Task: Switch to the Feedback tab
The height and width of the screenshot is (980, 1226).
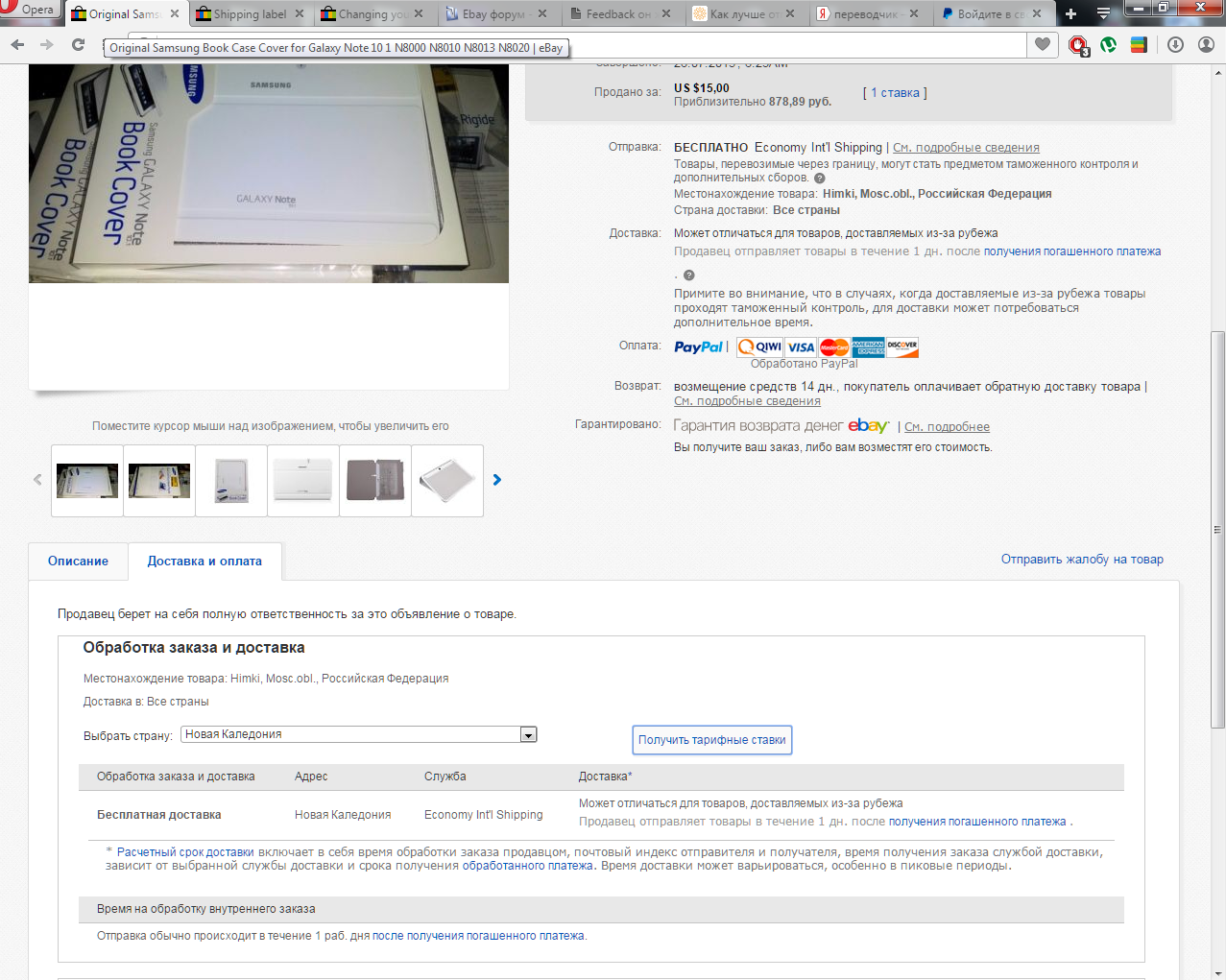Action: tap(618, 13)
